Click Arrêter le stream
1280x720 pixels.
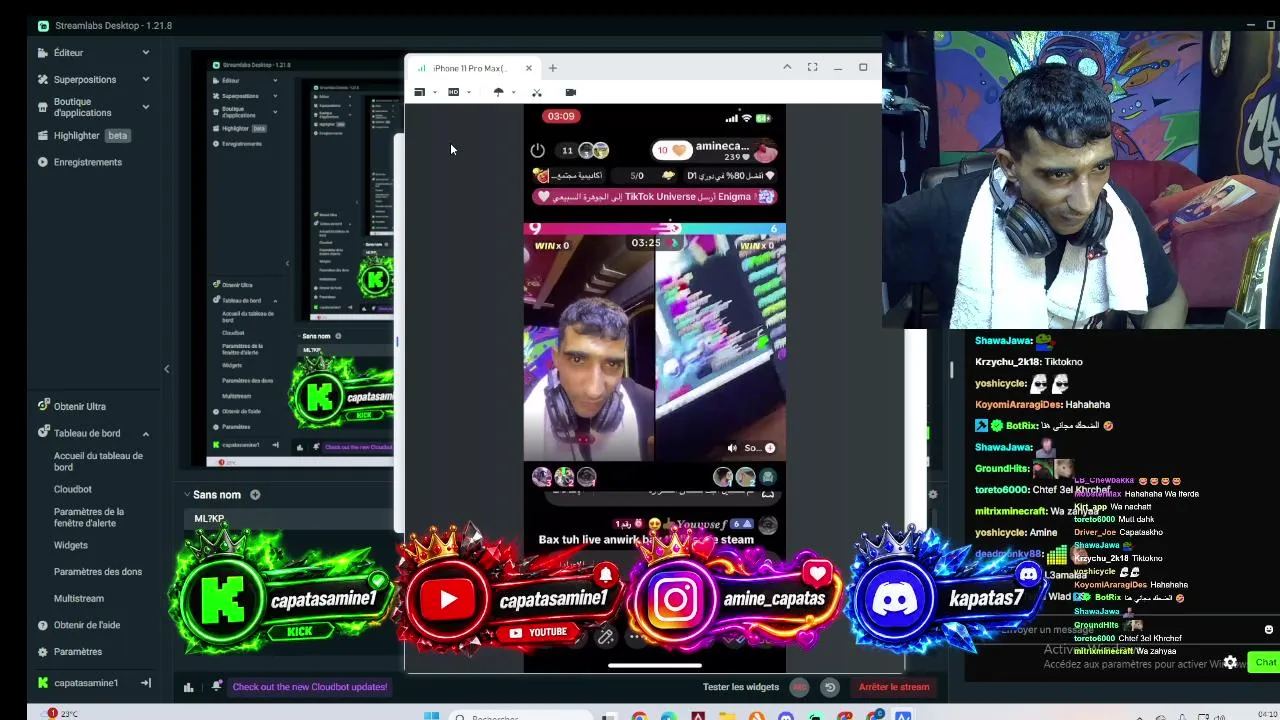tap(894, 687)
